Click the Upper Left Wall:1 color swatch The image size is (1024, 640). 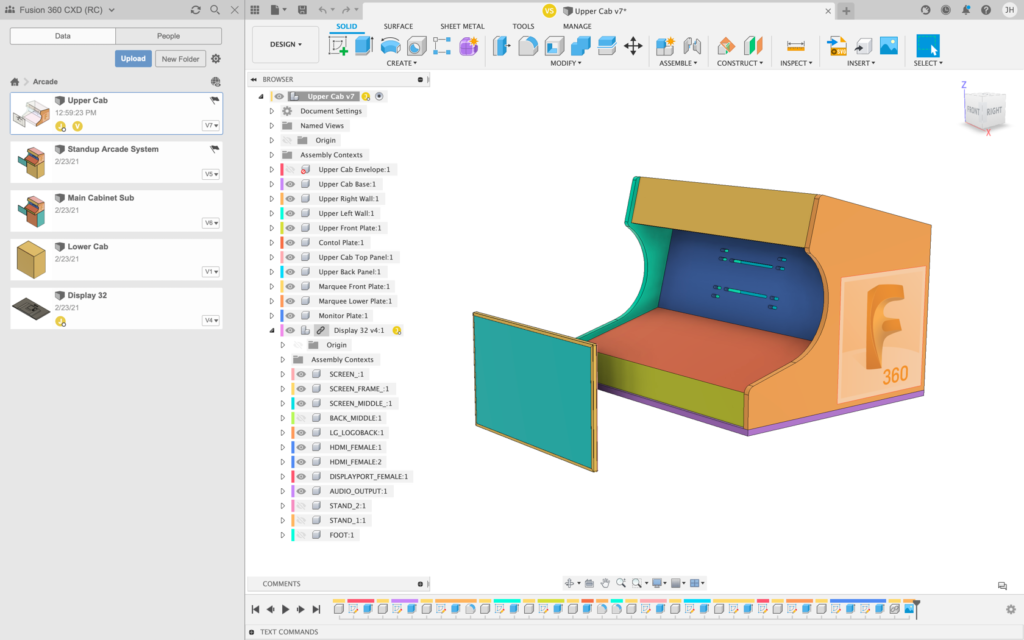281,213
